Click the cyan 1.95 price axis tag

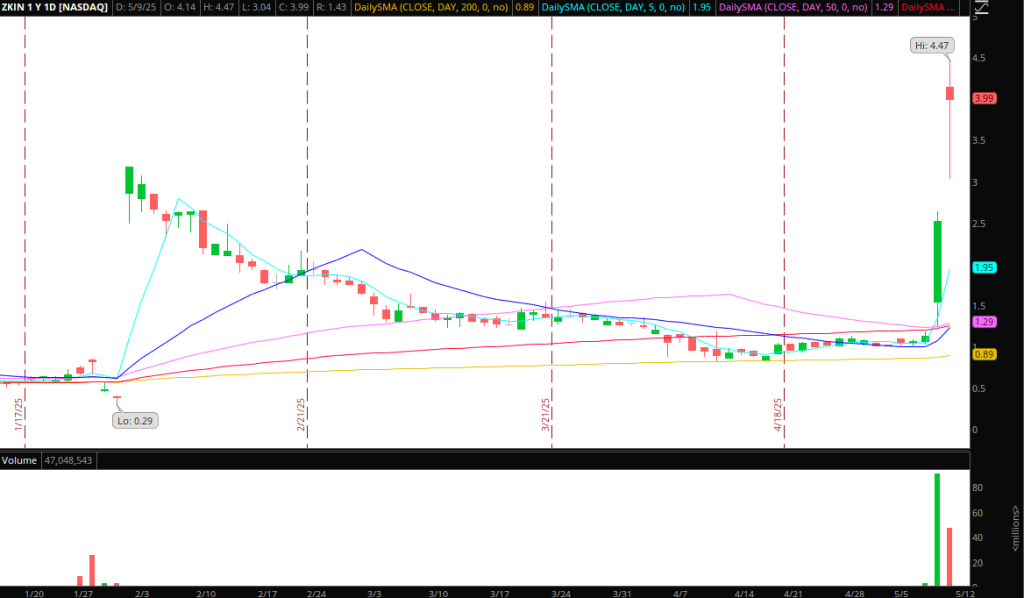[x=984, y=268]
